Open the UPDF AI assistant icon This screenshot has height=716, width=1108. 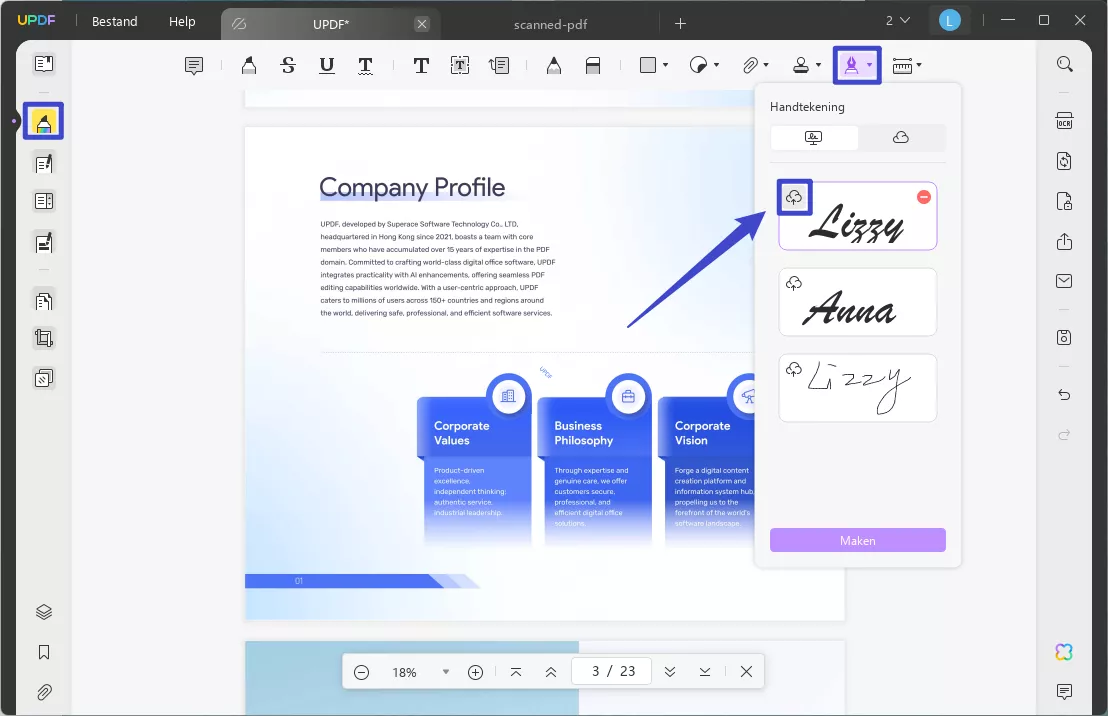click(x=1064, y=652)
